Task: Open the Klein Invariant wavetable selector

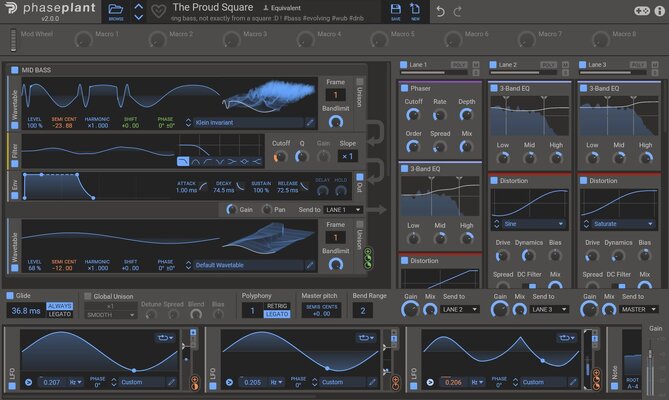Action: 248,123
